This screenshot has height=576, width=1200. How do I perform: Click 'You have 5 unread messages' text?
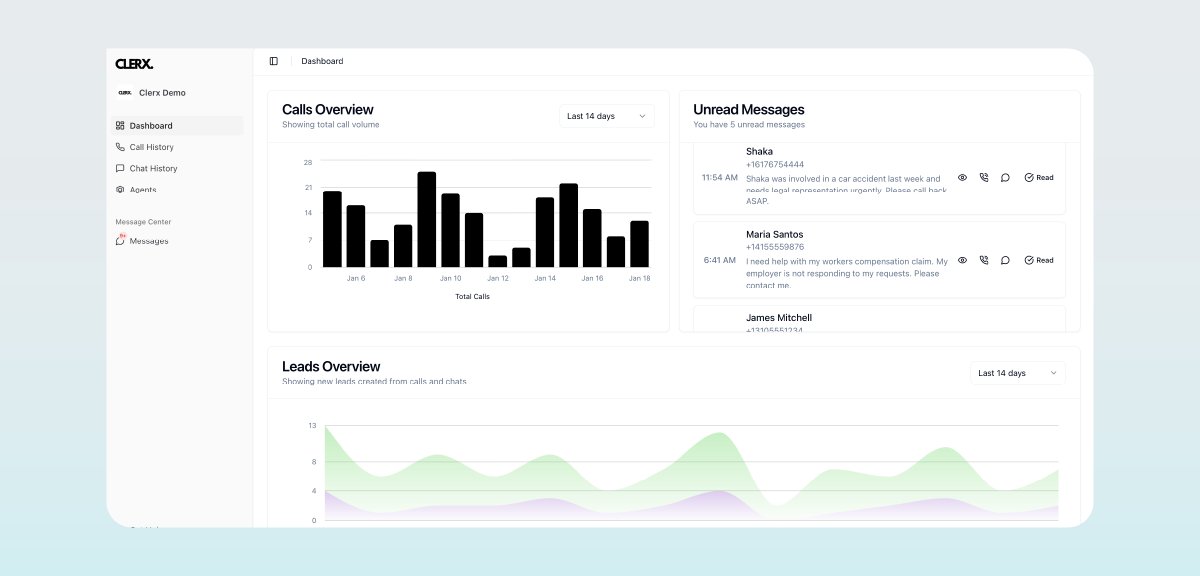click(749, 125)
